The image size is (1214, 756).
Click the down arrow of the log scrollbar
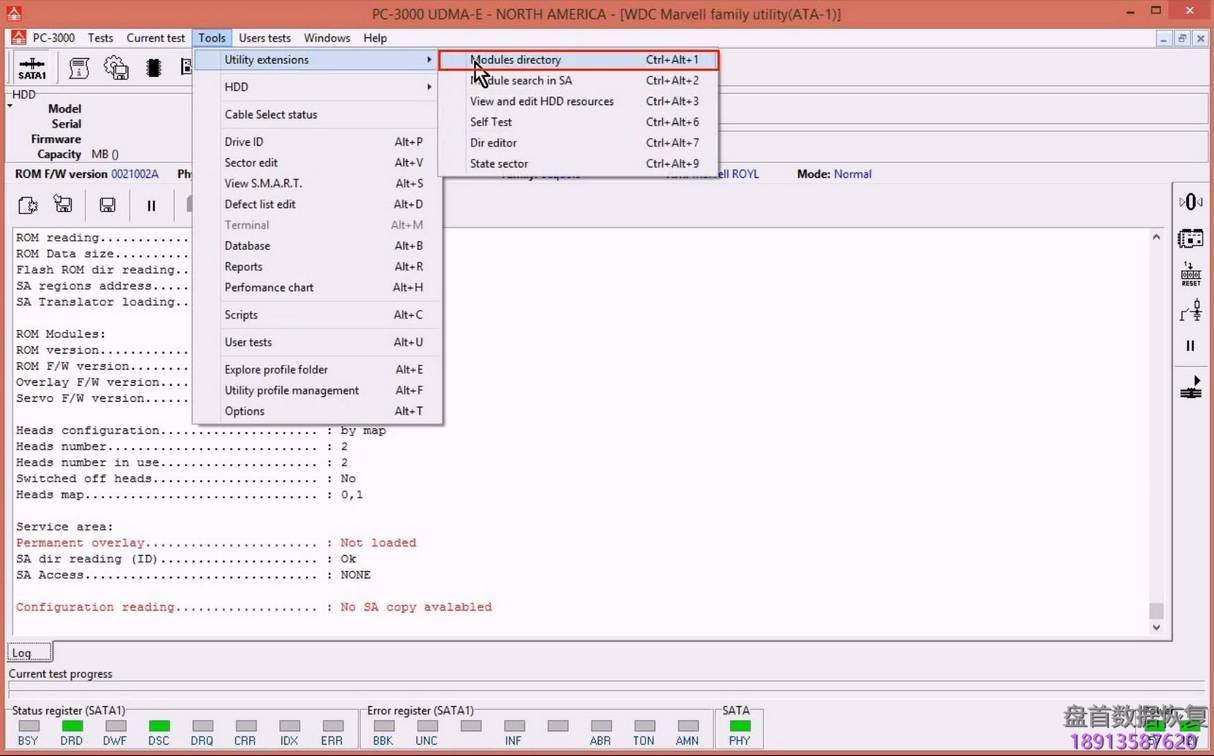[x=1156, y=628]
